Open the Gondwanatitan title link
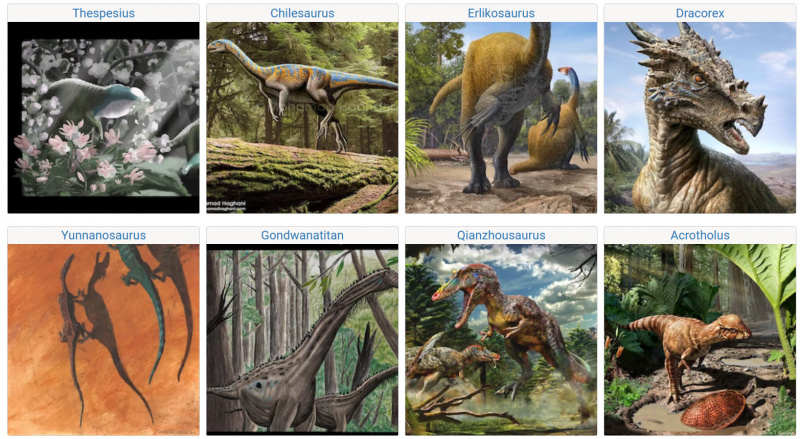 (302, 235)
